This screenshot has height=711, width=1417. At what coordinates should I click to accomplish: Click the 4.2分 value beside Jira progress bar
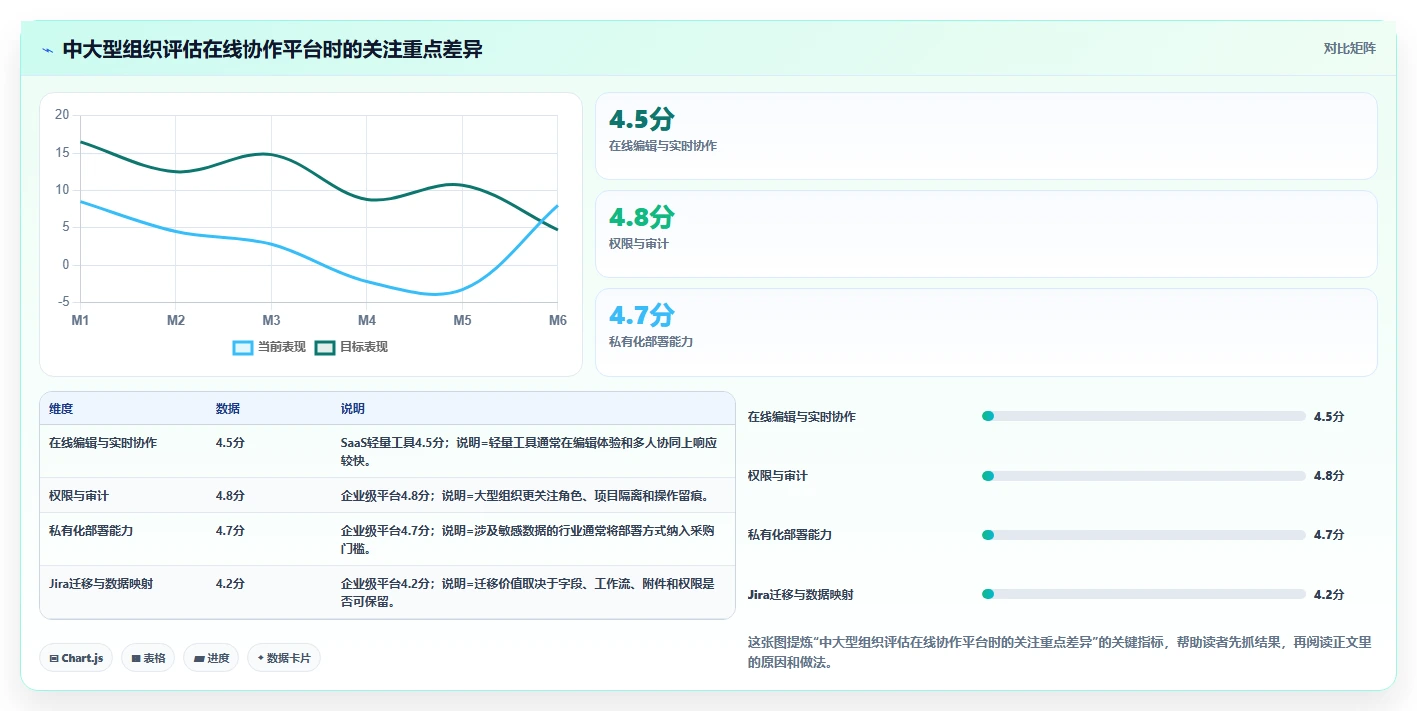coord(1329,594)
